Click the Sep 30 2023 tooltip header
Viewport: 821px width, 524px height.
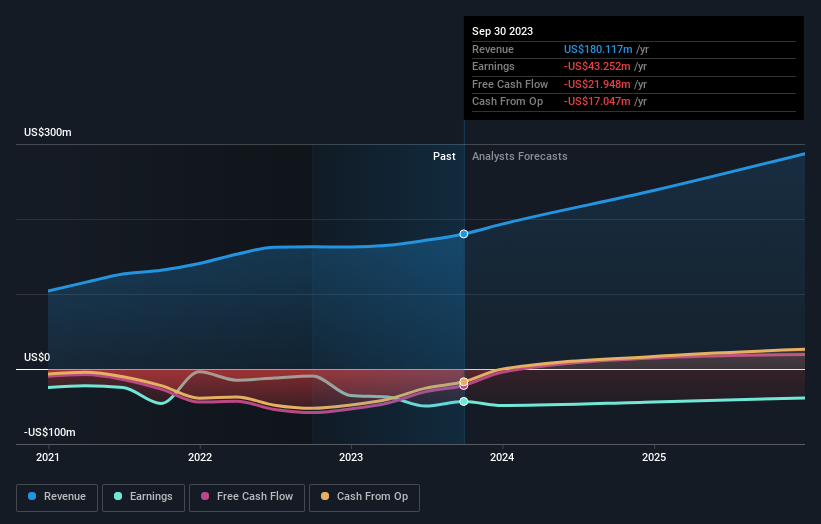502,31
